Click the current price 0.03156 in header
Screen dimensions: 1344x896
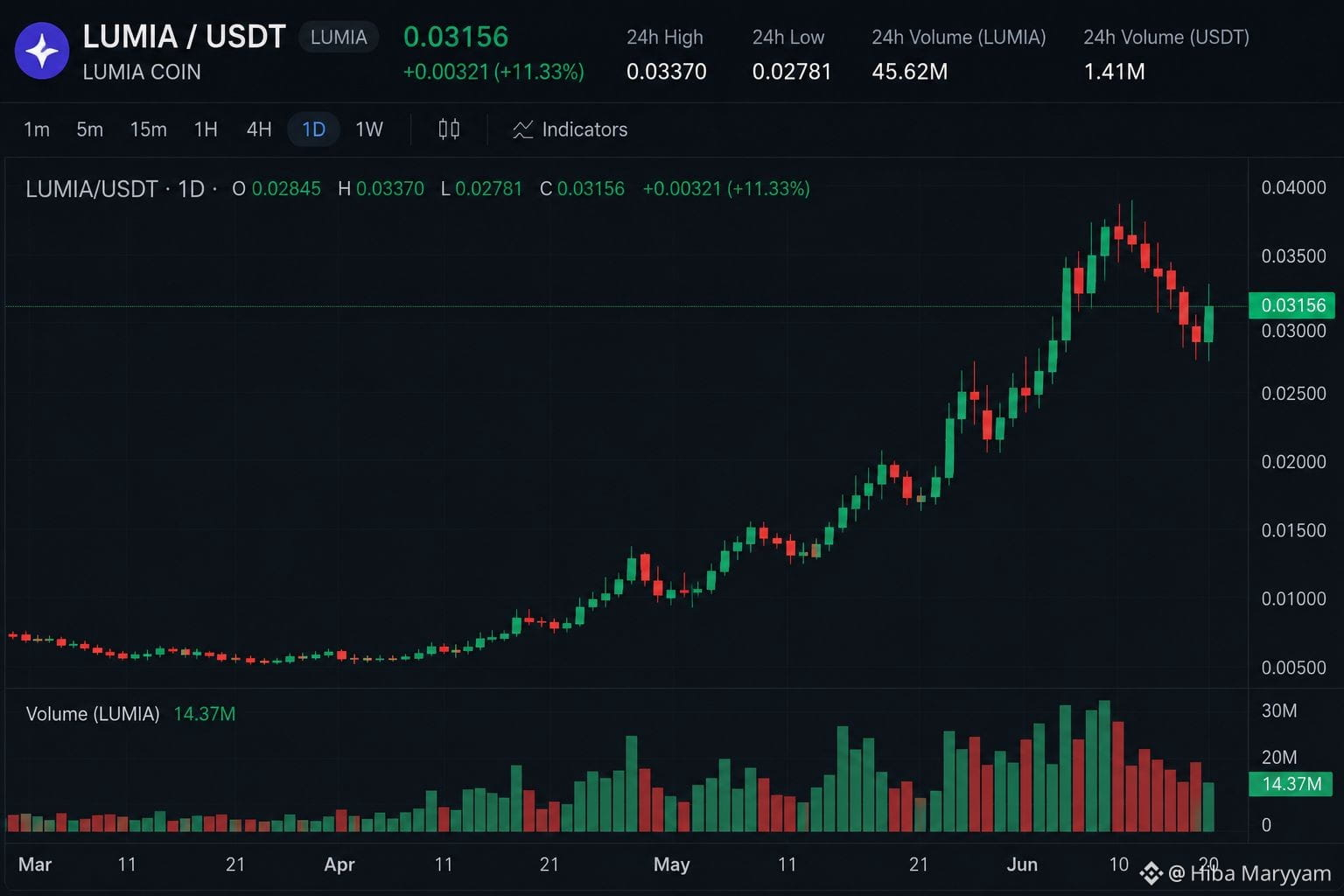[456, 37]
